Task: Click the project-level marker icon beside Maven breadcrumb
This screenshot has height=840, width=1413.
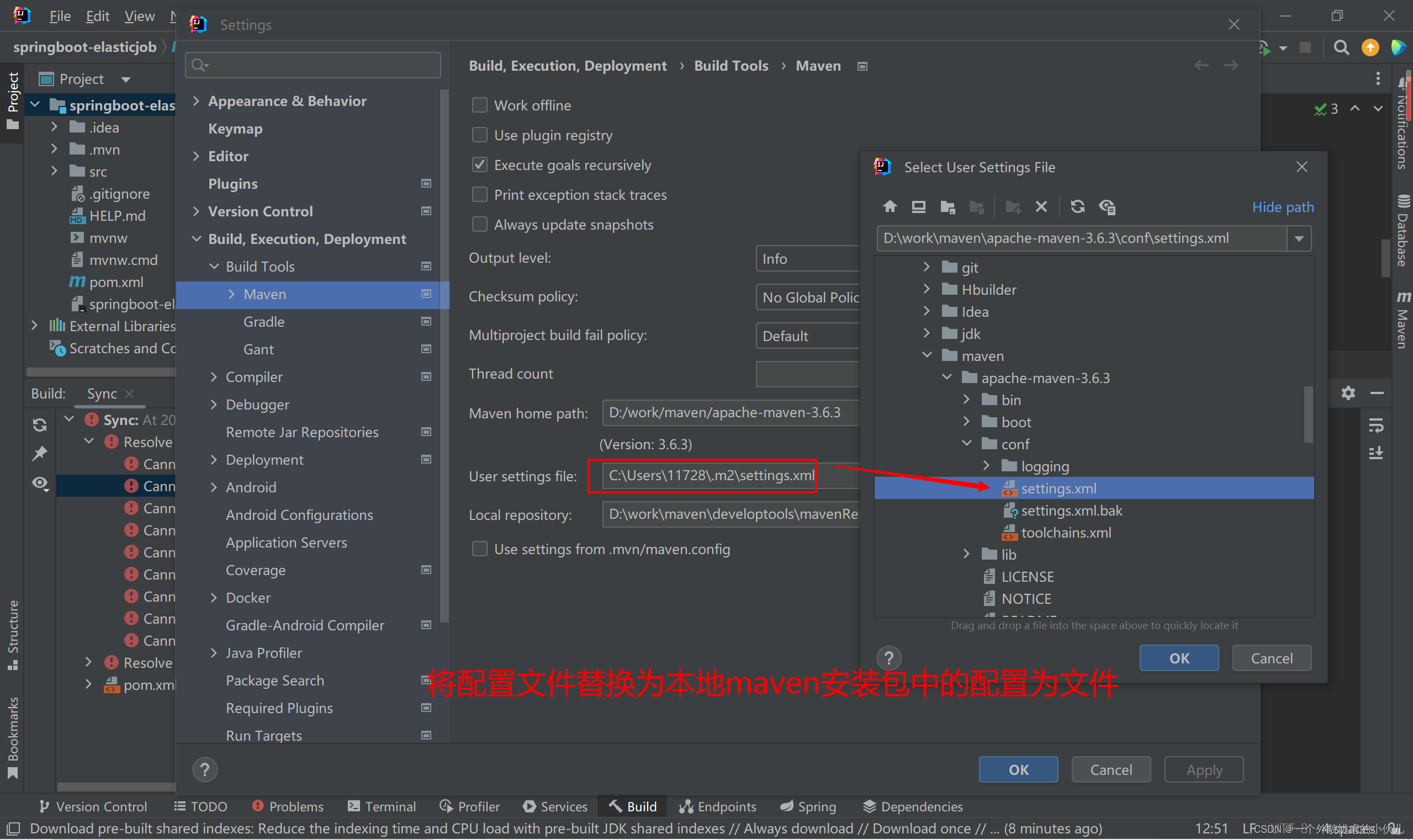Action: 862,66
